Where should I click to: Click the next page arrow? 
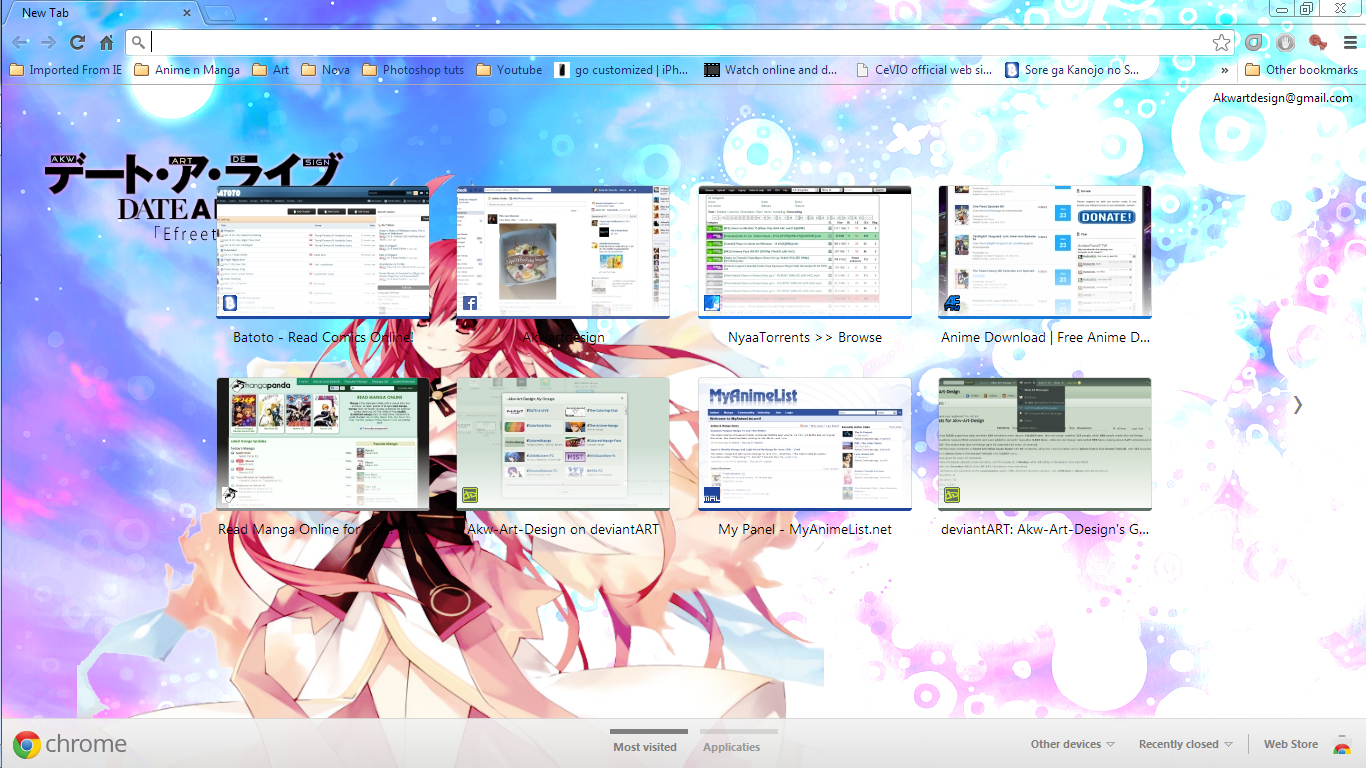(x=1297, y=405)
